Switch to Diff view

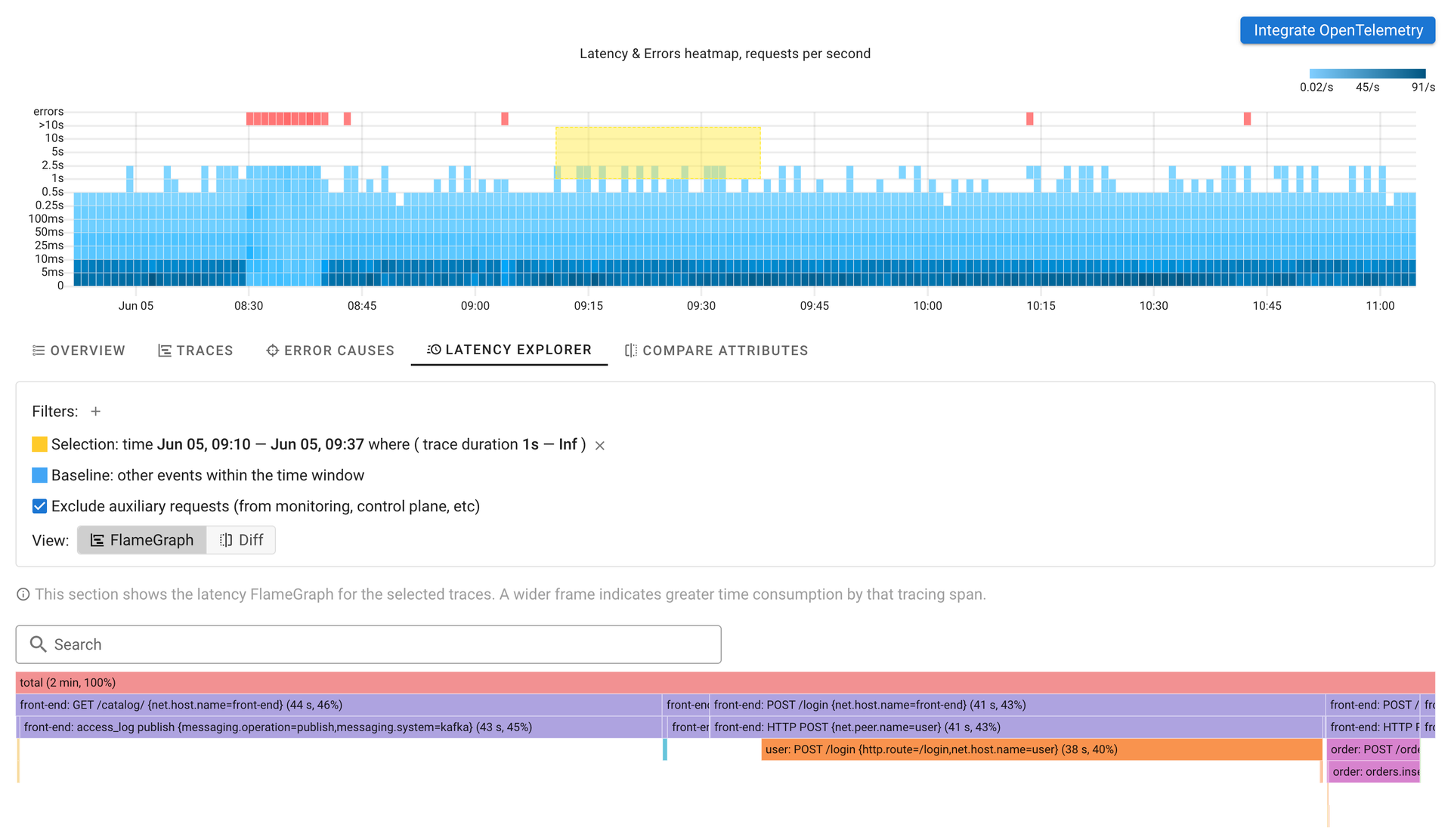tap(241, 540)
